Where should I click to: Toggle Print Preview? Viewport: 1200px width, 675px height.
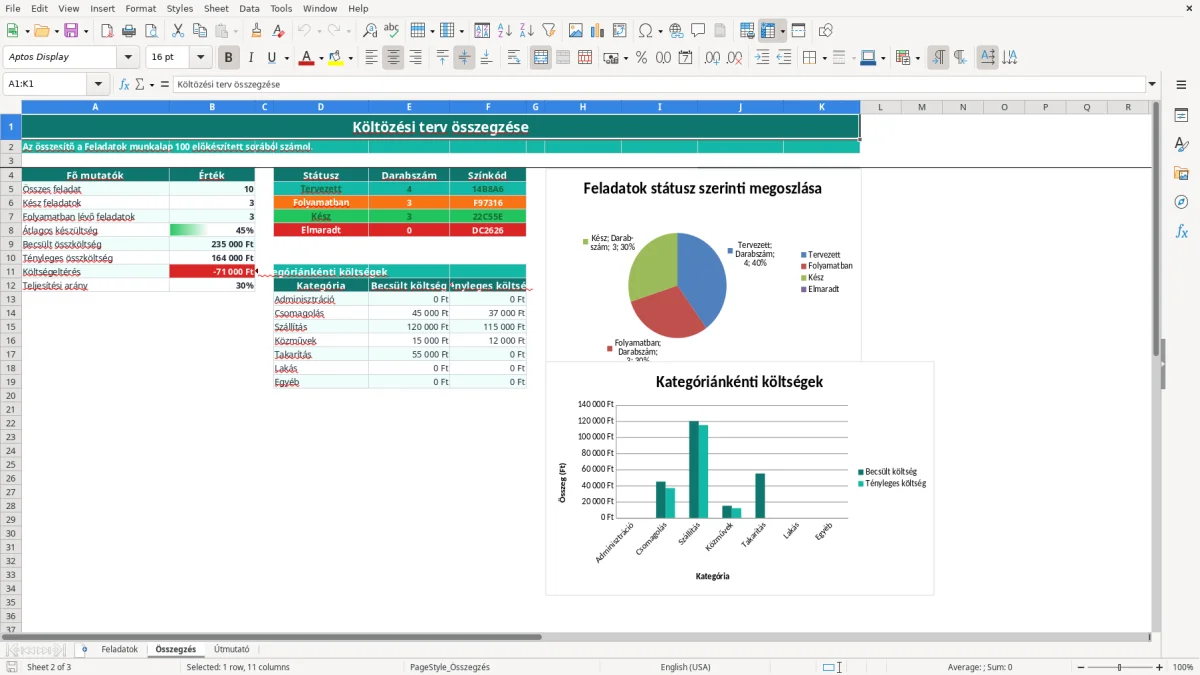(x=151, y=31)
